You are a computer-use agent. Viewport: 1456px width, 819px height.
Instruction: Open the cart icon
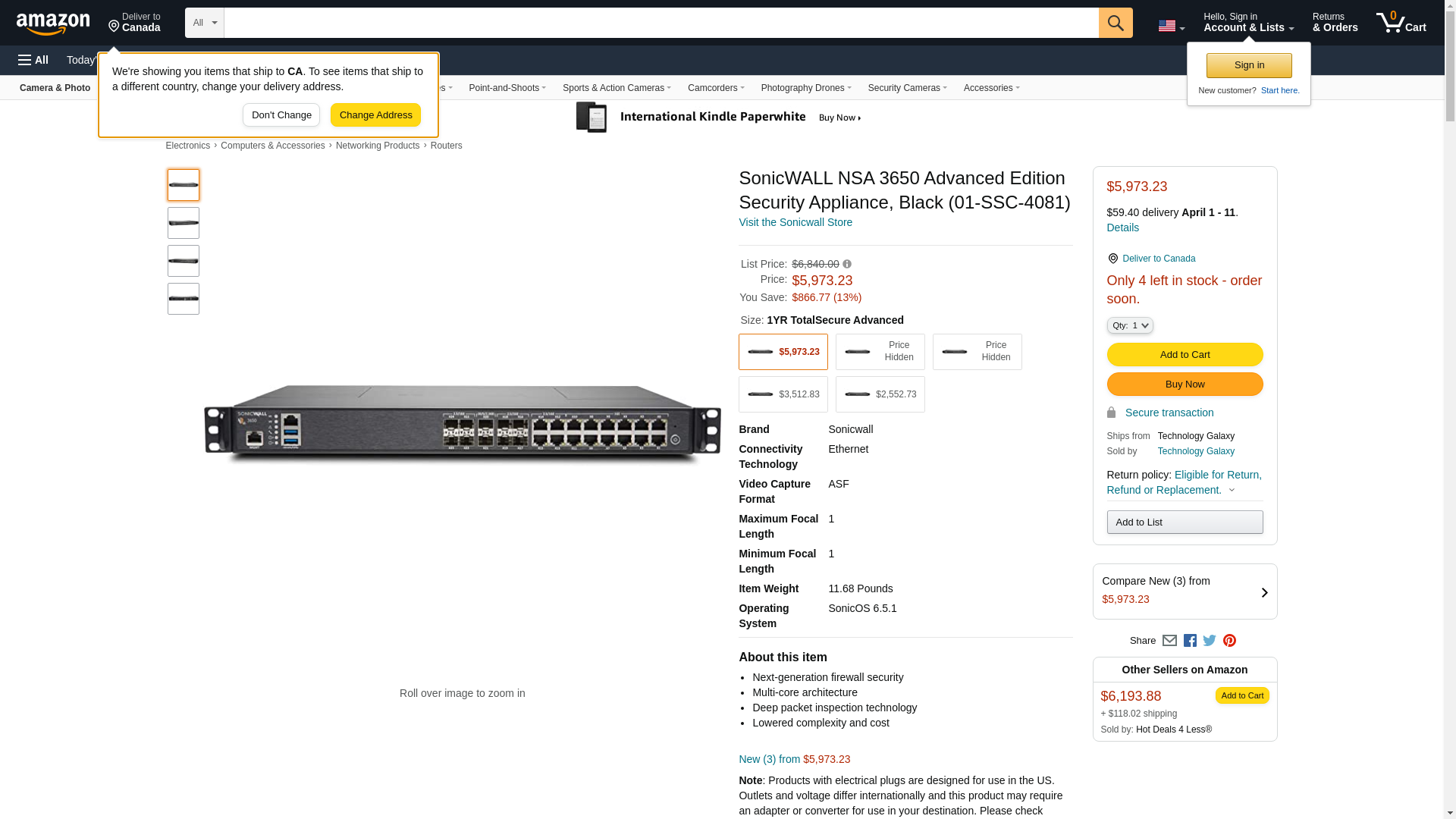tap(1401, 23)
